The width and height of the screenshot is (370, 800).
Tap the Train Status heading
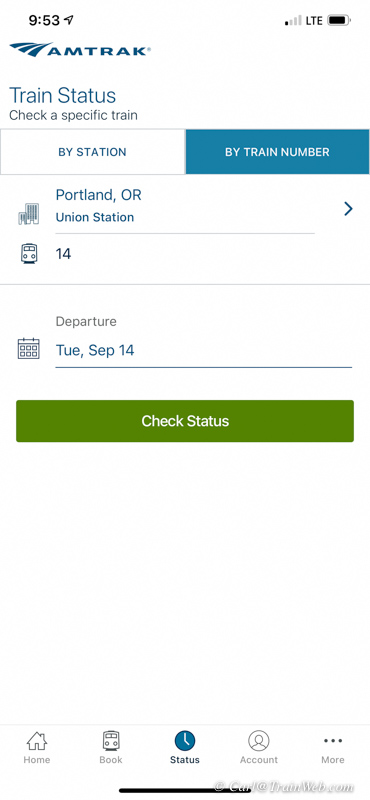62,95
